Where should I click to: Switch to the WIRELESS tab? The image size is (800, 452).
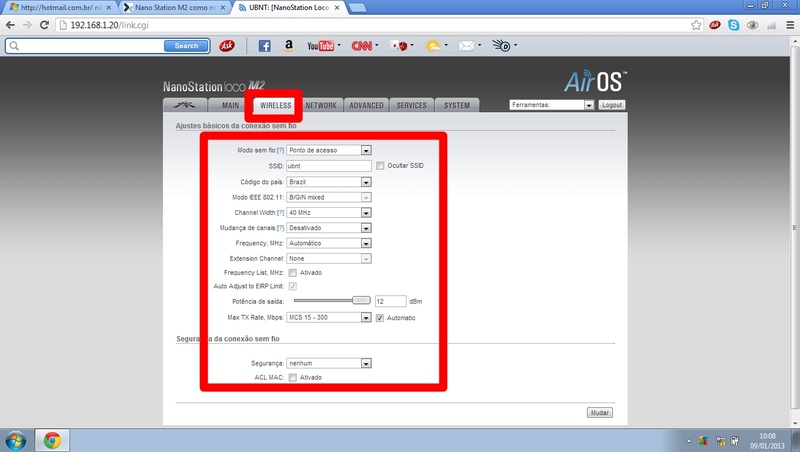coord(276,105)
